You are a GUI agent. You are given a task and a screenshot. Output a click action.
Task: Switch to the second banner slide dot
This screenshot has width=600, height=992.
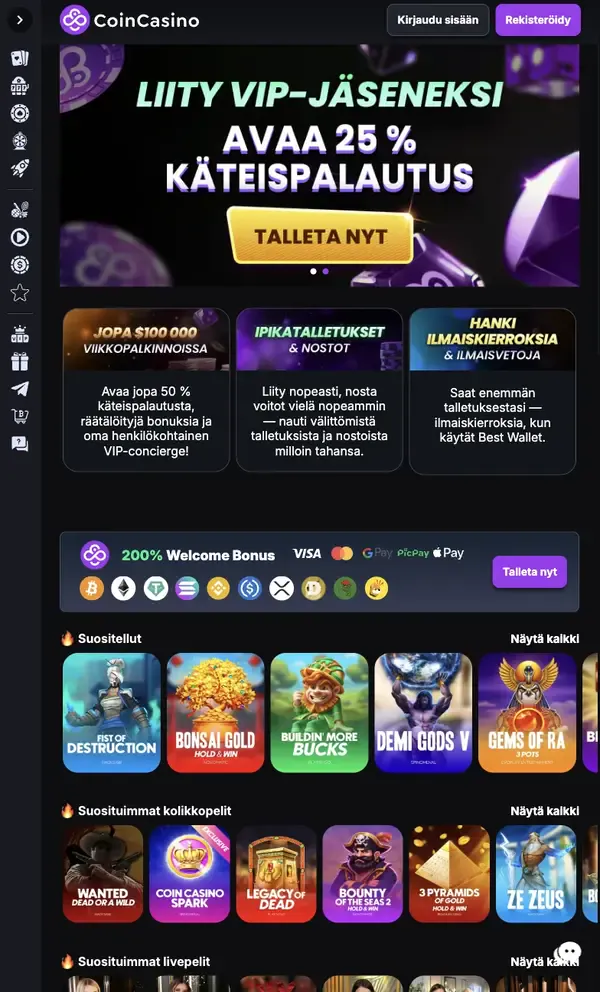click(x=325, y=271)
